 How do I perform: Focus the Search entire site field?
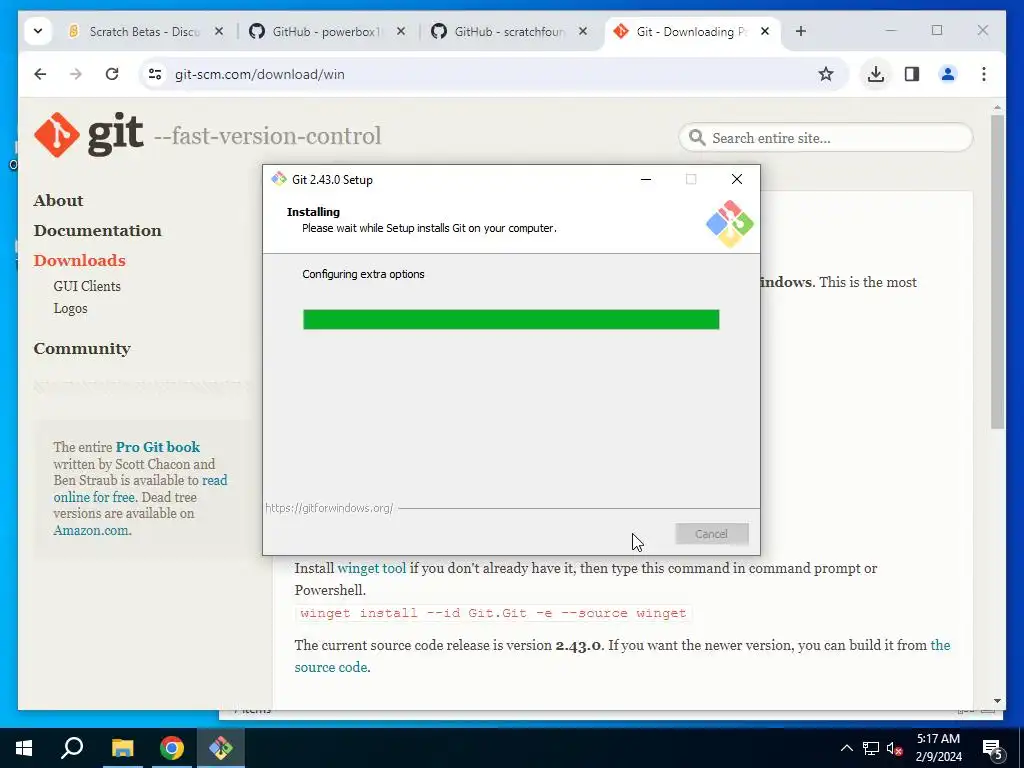tap(826, 138)
